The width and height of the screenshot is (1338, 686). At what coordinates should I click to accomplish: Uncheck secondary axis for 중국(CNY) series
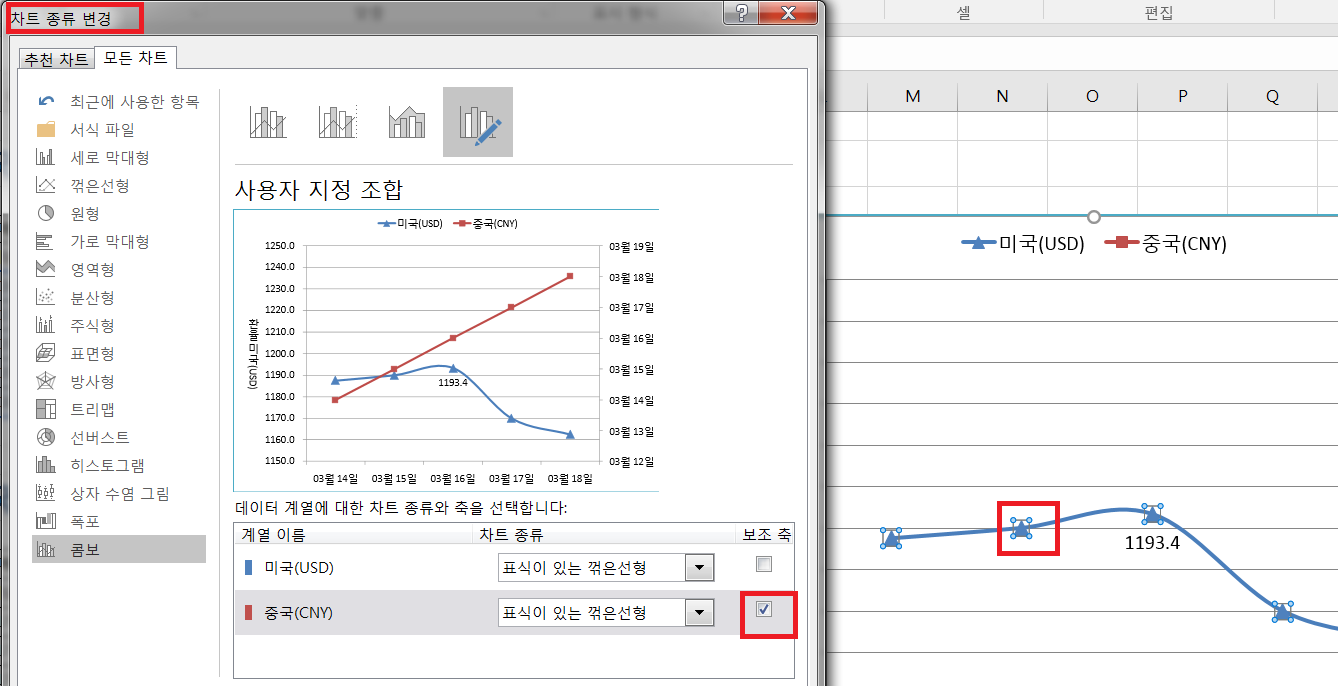click(x=764, y=609)
